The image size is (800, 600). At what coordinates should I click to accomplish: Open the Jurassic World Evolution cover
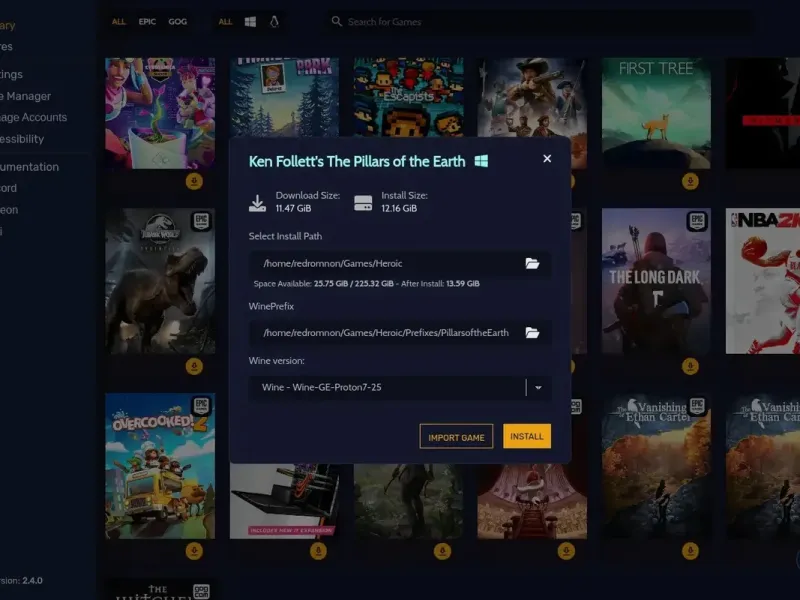pos(160,281)
